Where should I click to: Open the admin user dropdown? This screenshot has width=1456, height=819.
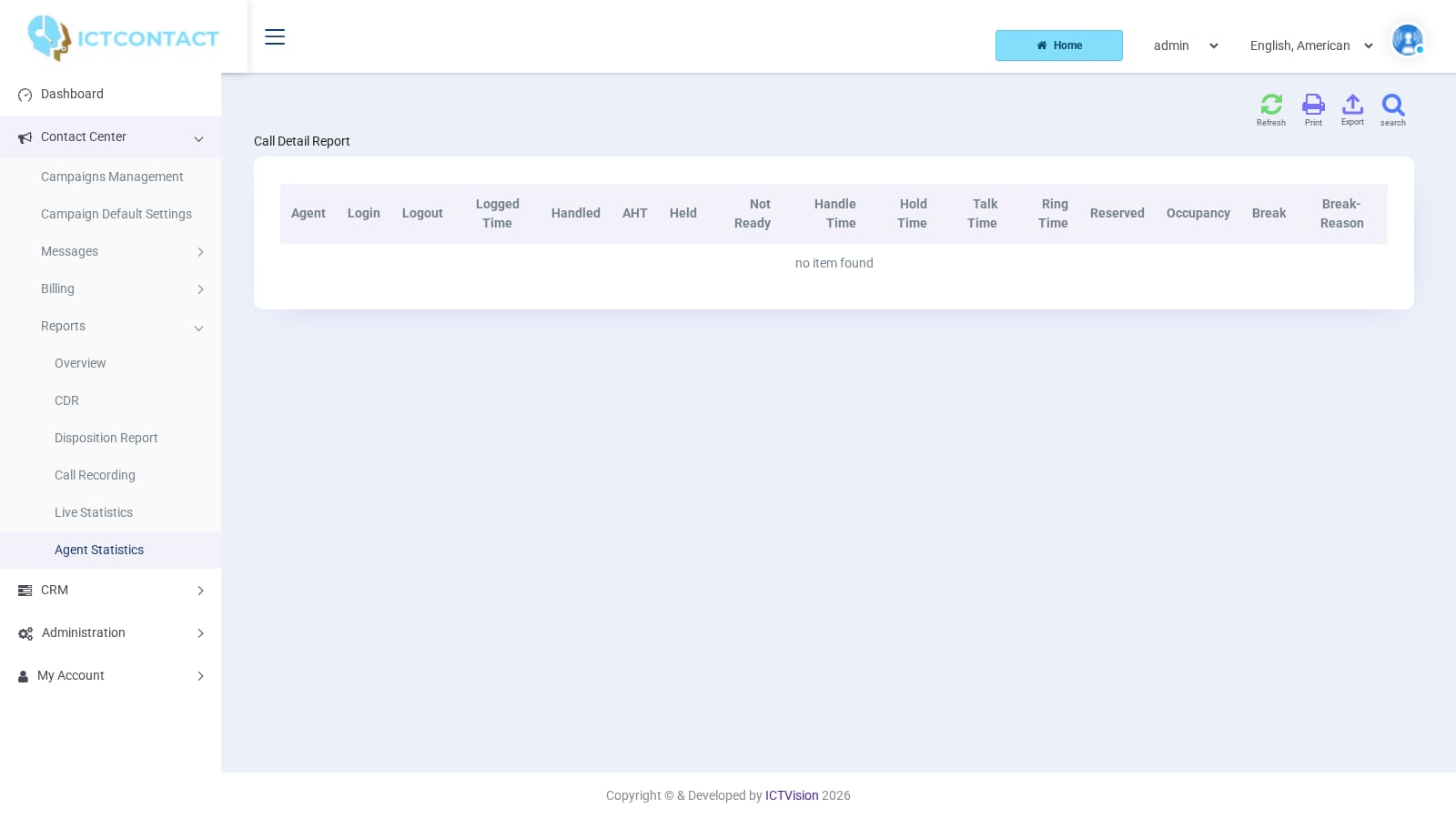(x=1186, y=45)
